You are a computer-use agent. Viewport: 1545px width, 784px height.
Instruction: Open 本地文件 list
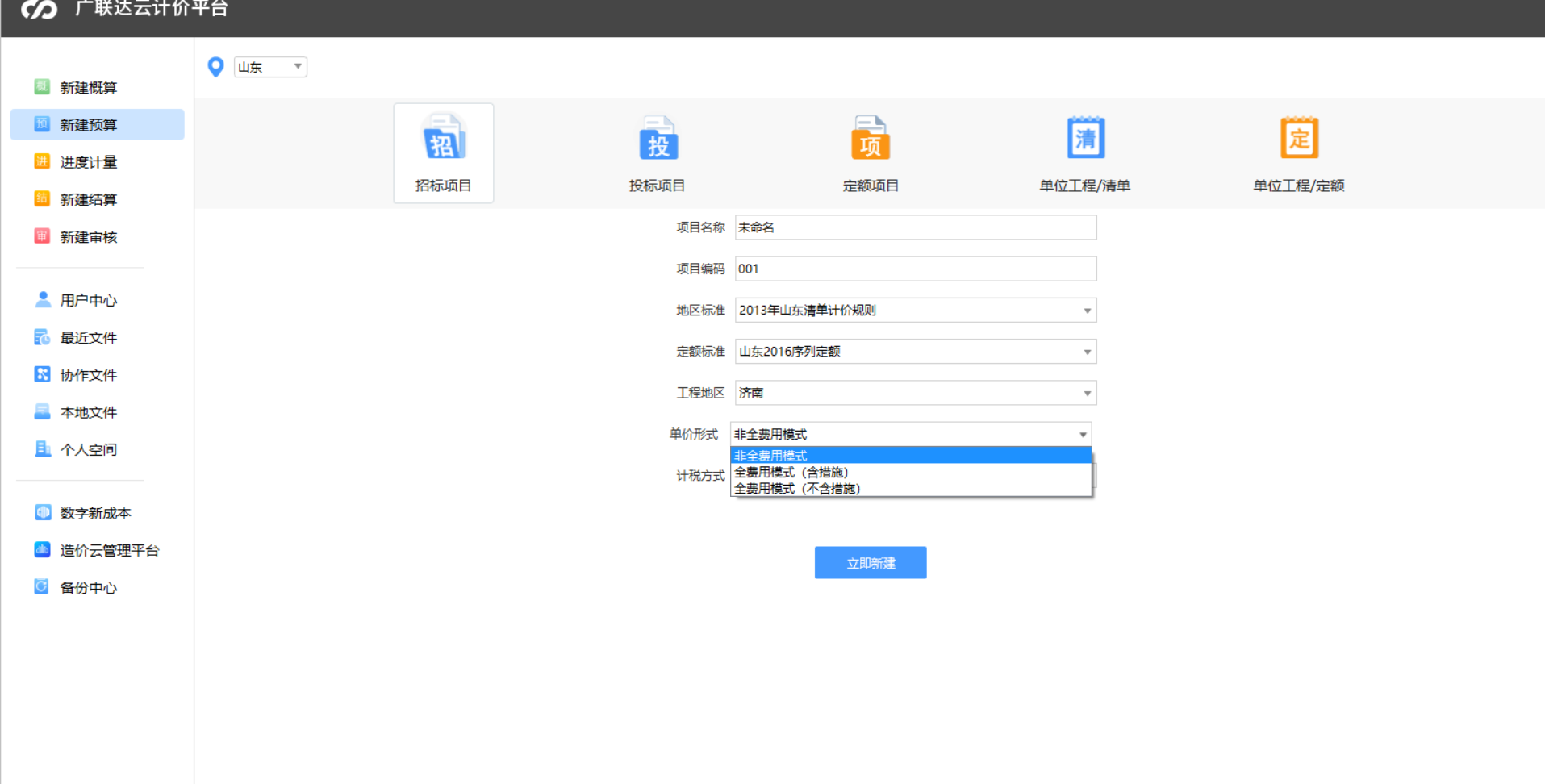[89, 412]
